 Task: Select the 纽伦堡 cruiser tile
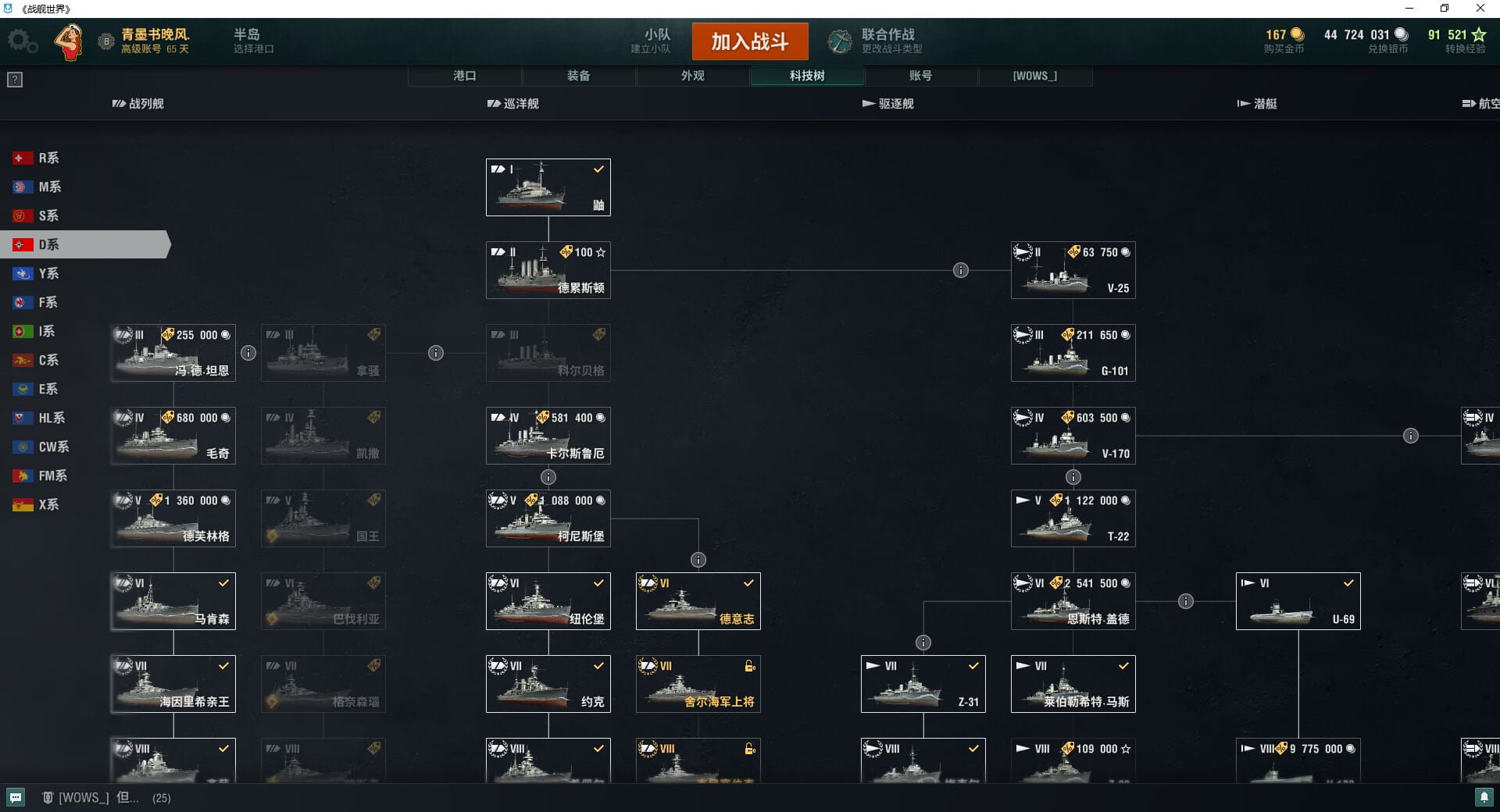point(548,601)
